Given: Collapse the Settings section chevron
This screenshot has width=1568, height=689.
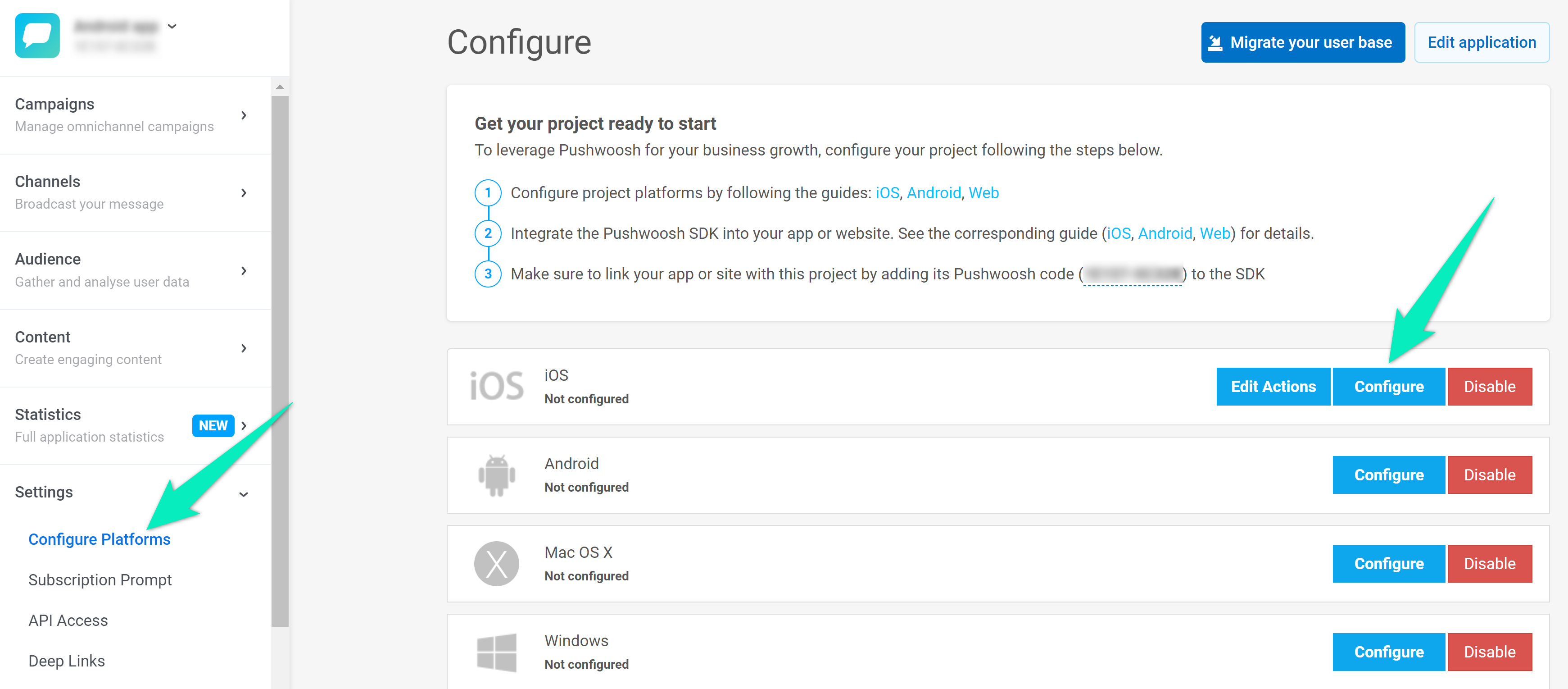Looking at the screenshot, I should pos(244,494).
